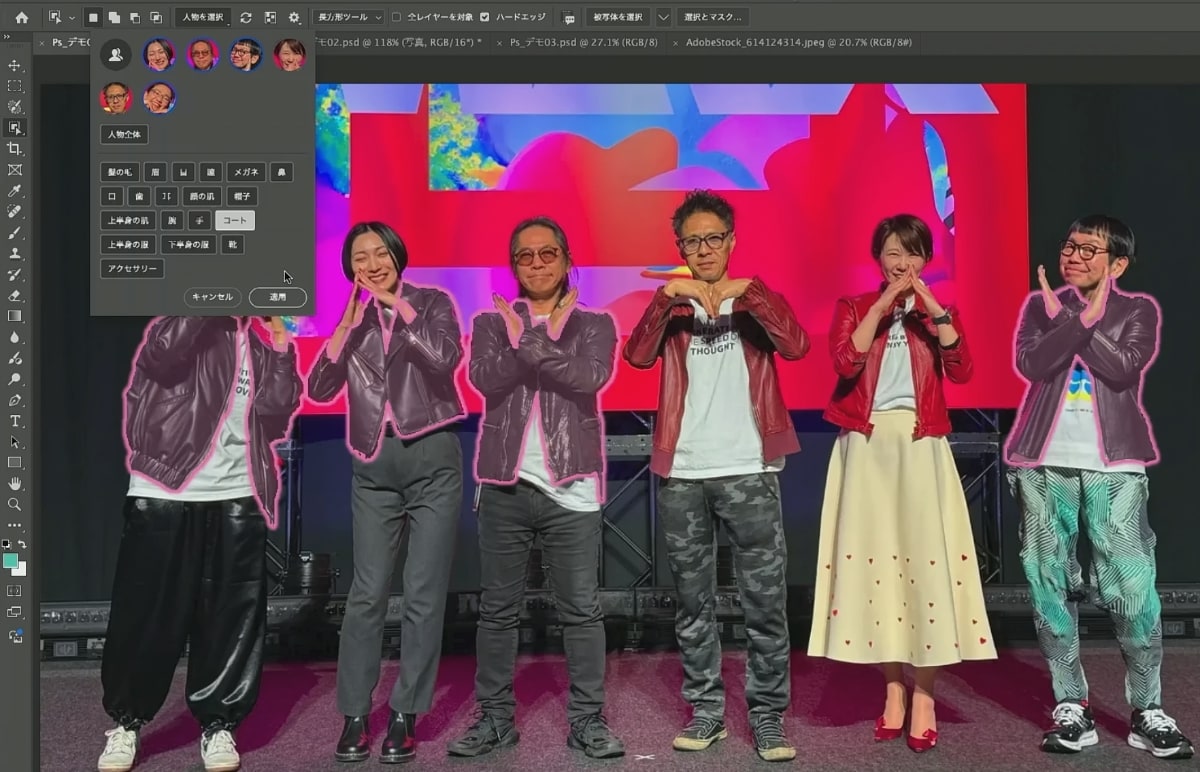Select the Hand tool
Viewport: 1200px width, 772px height.
(14, 484)
